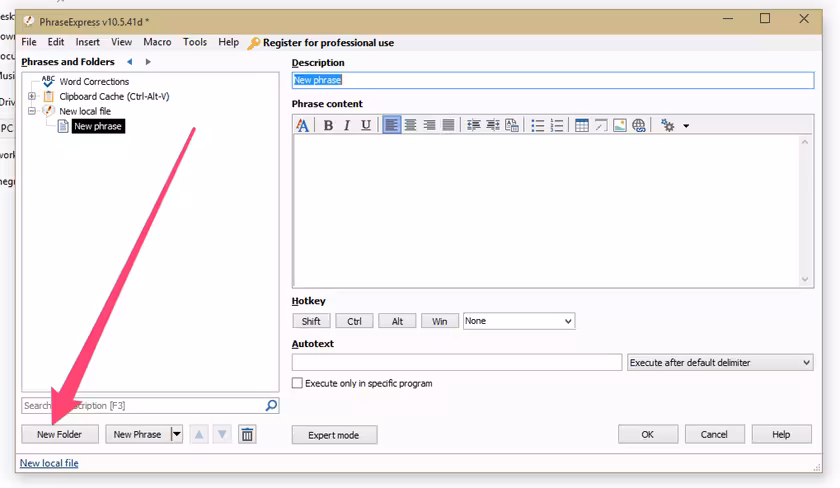Select the New phrase tree item

(x=98, y=126)
